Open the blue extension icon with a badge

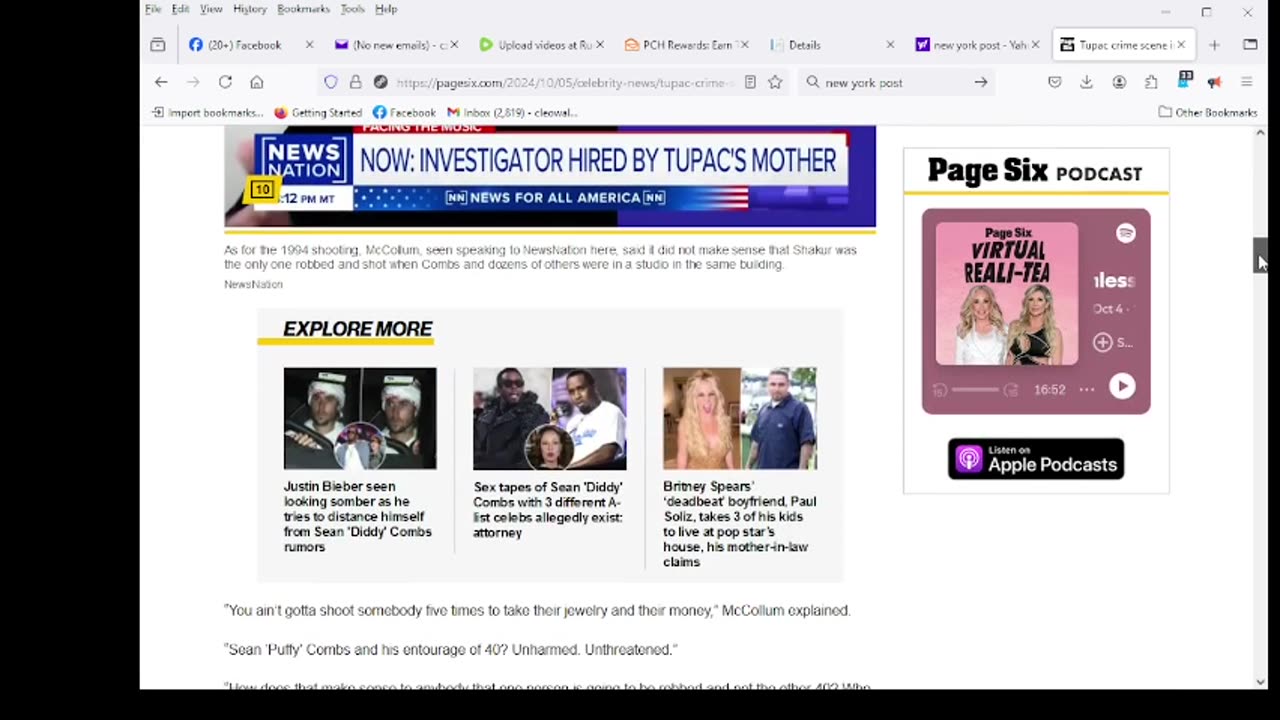click(x=1185, y=80)
